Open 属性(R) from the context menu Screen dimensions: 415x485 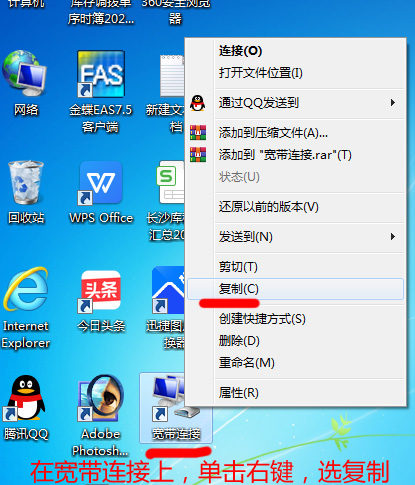pyautogui.click(x=295, y=393)
